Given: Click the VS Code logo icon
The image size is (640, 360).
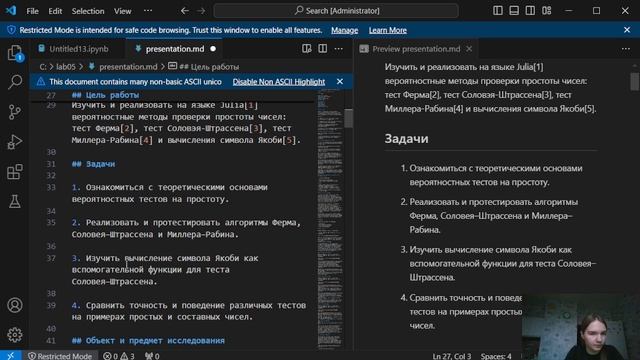Looking at the screenshot, I should click(x=11, y=11).
